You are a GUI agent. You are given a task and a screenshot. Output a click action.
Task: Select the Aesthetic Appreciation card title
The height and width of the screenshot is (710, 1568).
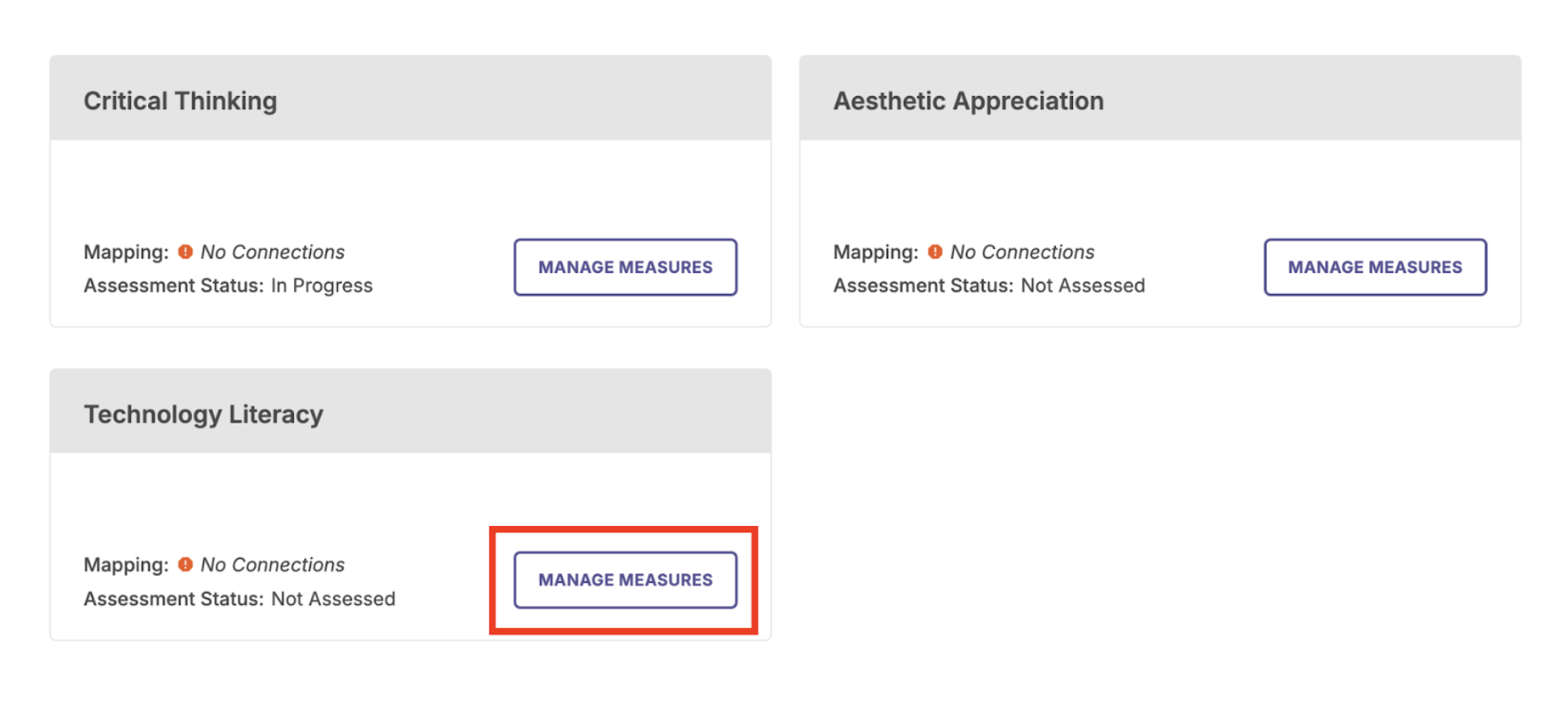pos(969,101)
